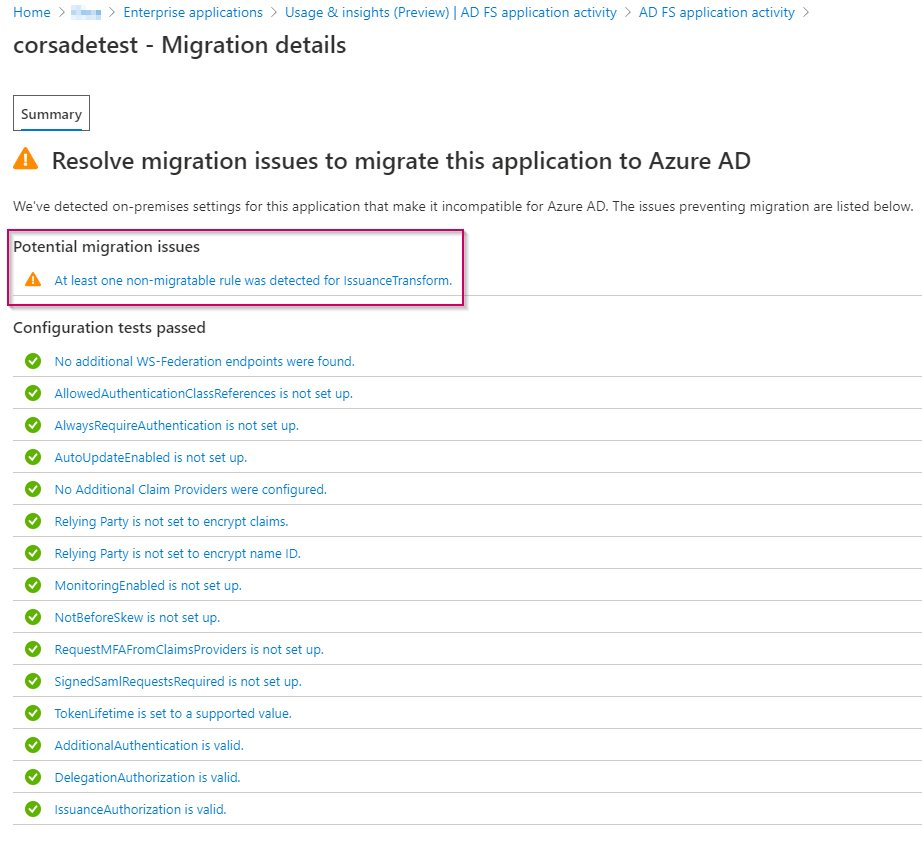Select Relying Party not set to encrypt claims
The width and height of the screenshot is (922, 861).
pos(171,521)
